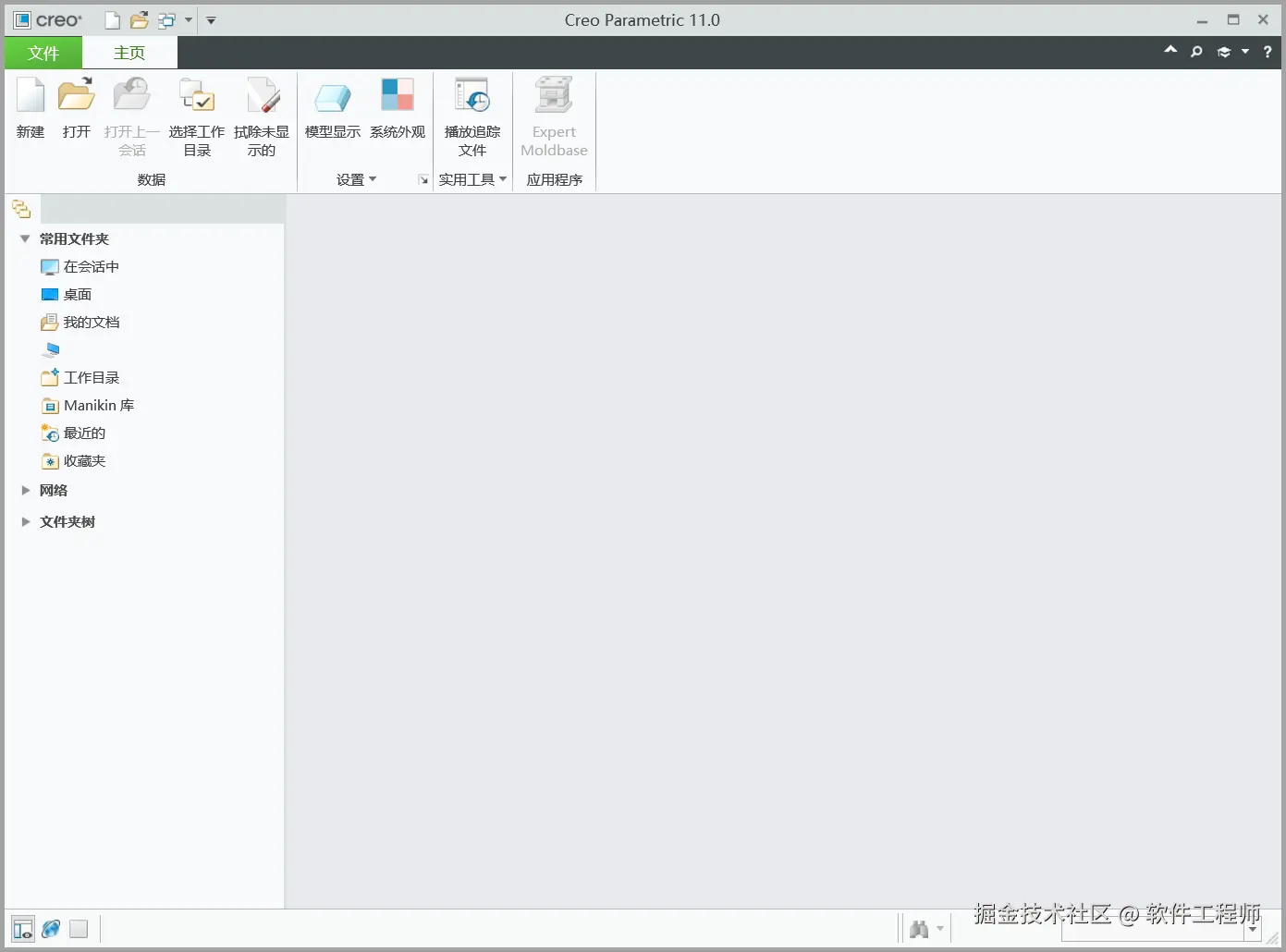Click the learning connector graduation cap icon
Image resolution: width=1286 pixels, height=952 pixels.
coord(1224,52)
